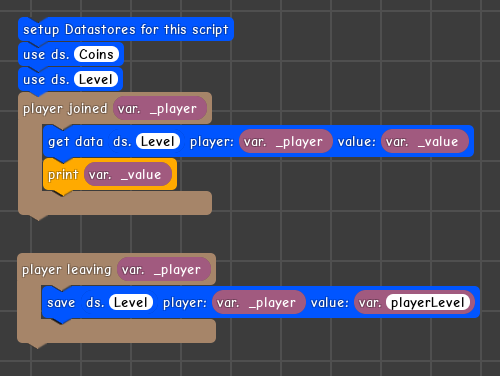The image size is (500, 376).
Task: Select the 'use ds. Coins' block label
Action: point(46,54)
